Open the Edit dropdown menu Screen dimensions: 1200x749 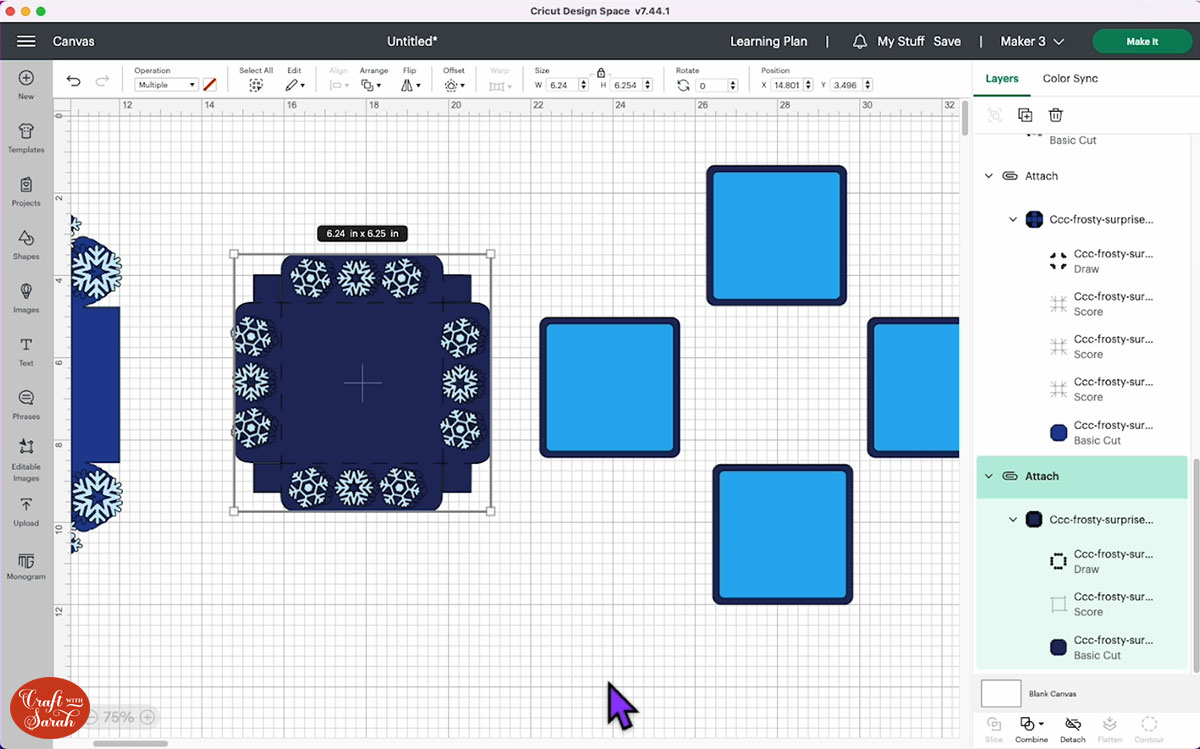pyautogui.click(x=295, y=85)
